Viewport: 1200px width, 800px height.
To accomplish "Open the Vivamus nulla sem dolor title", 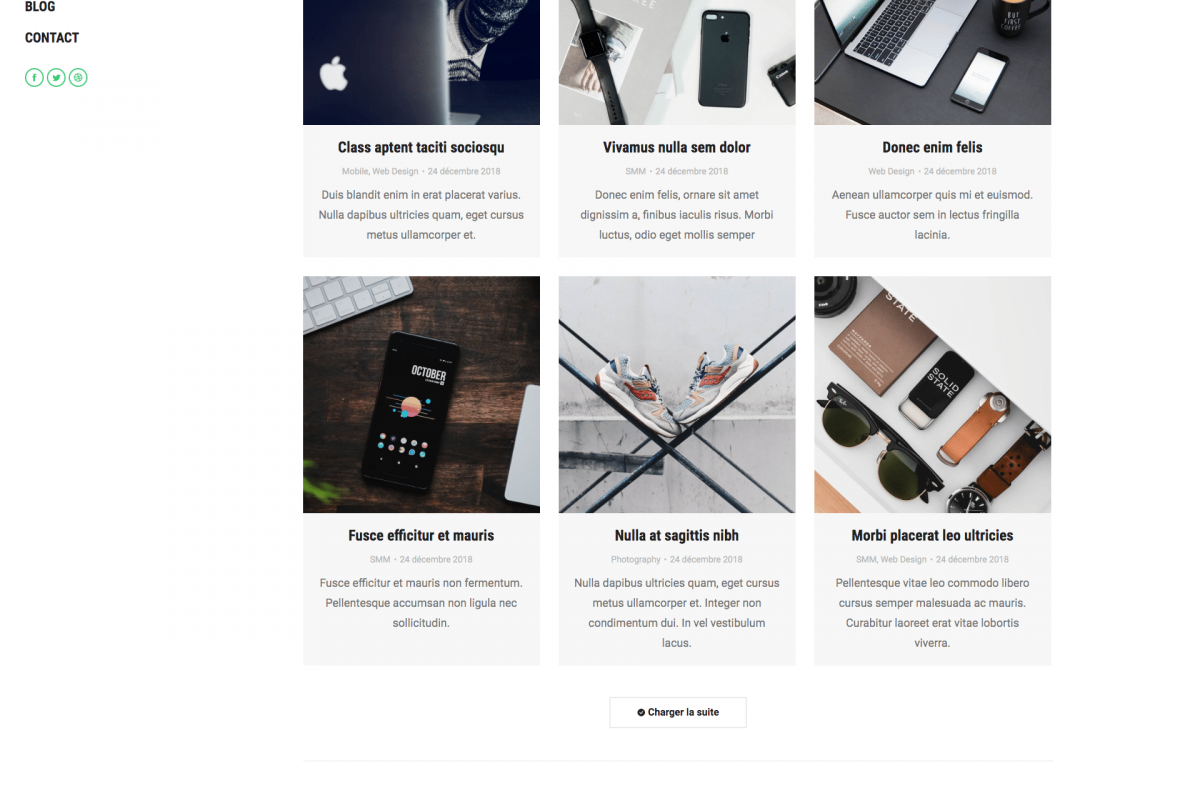I will pyautogui.click(x=677, y=147).
